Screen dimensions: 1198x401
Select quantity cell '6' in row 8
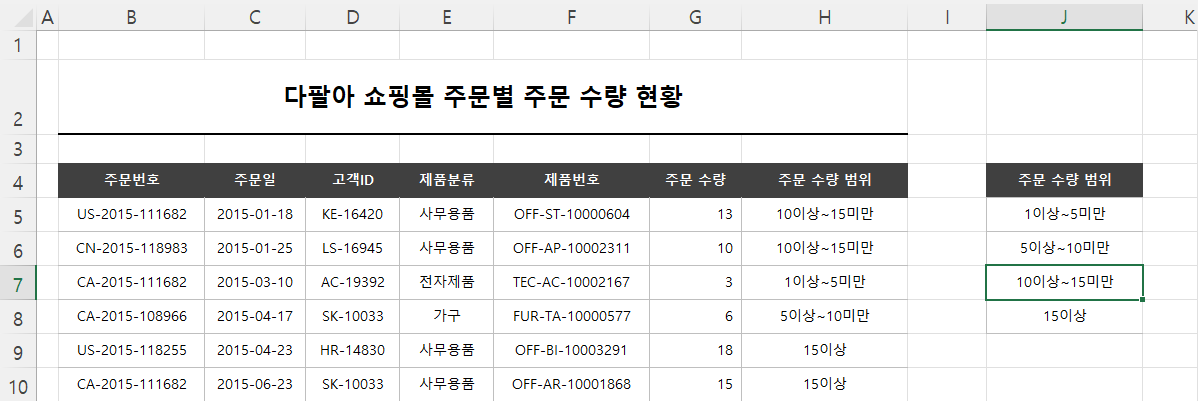(x=695, y=316)
